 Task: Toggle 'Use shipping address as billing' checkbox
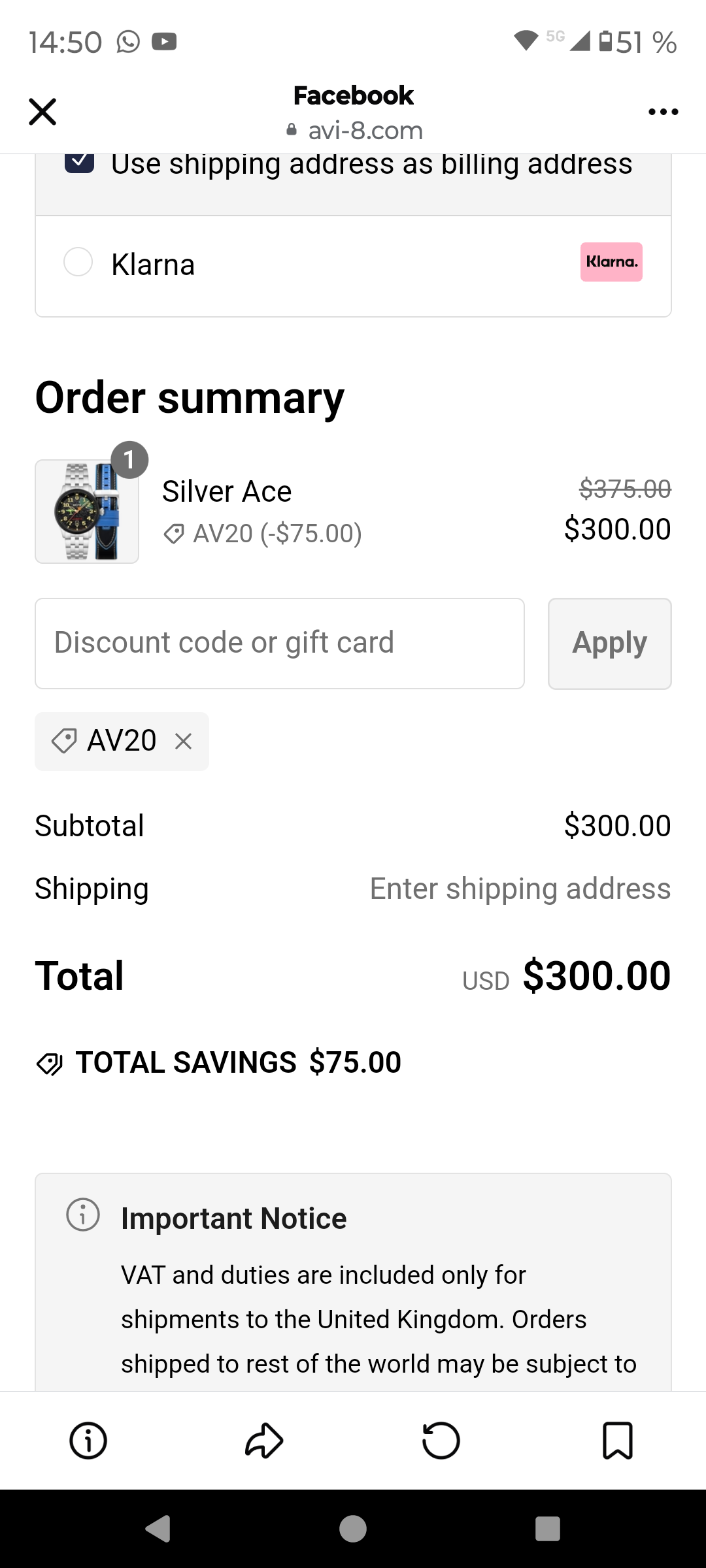pyautogui.click(x=79, y=161)
